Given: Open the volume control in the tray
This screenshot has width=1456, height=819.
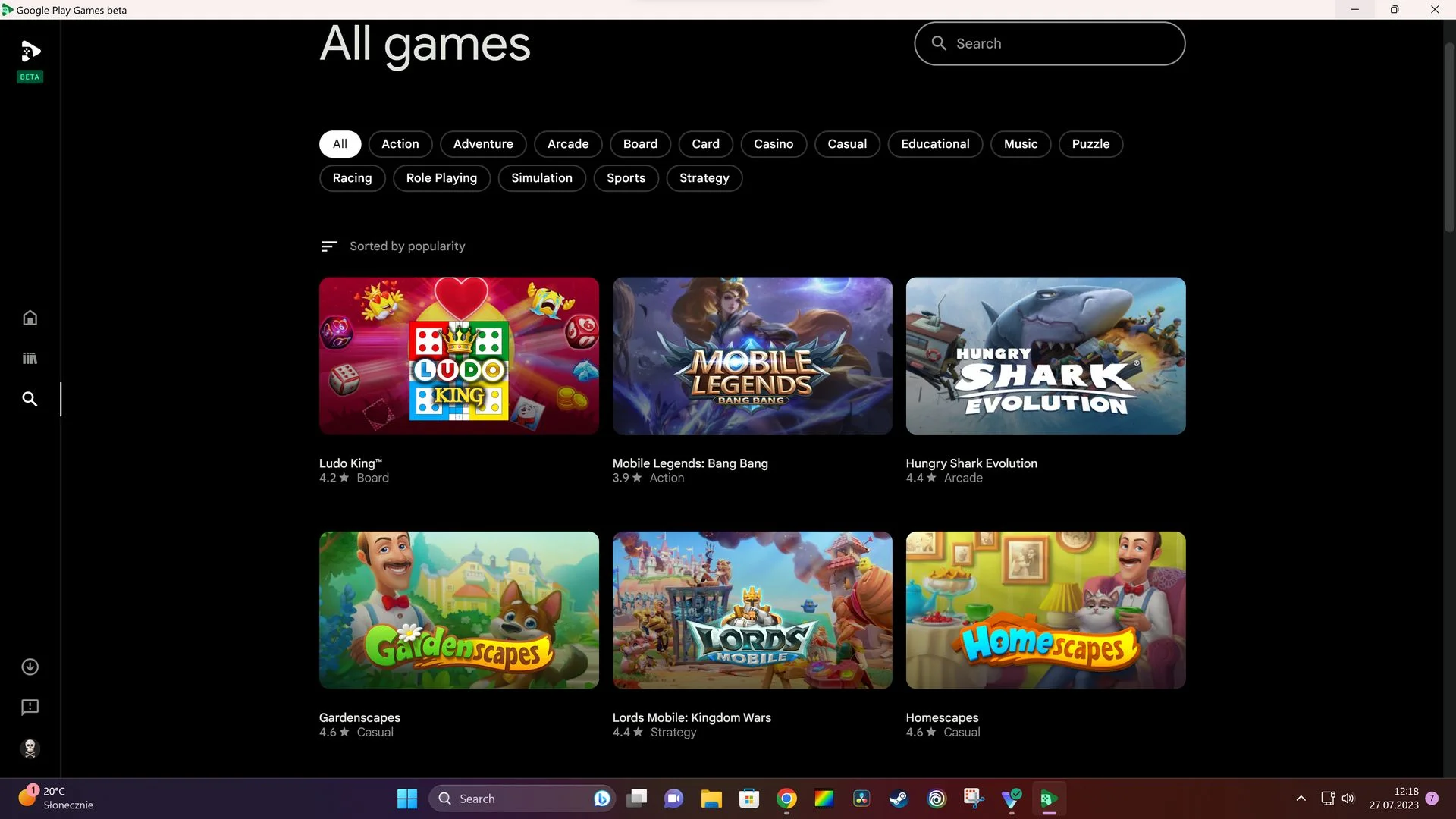Looking at the screenshot, I should pyautogui.click(x=1348, y=799).
